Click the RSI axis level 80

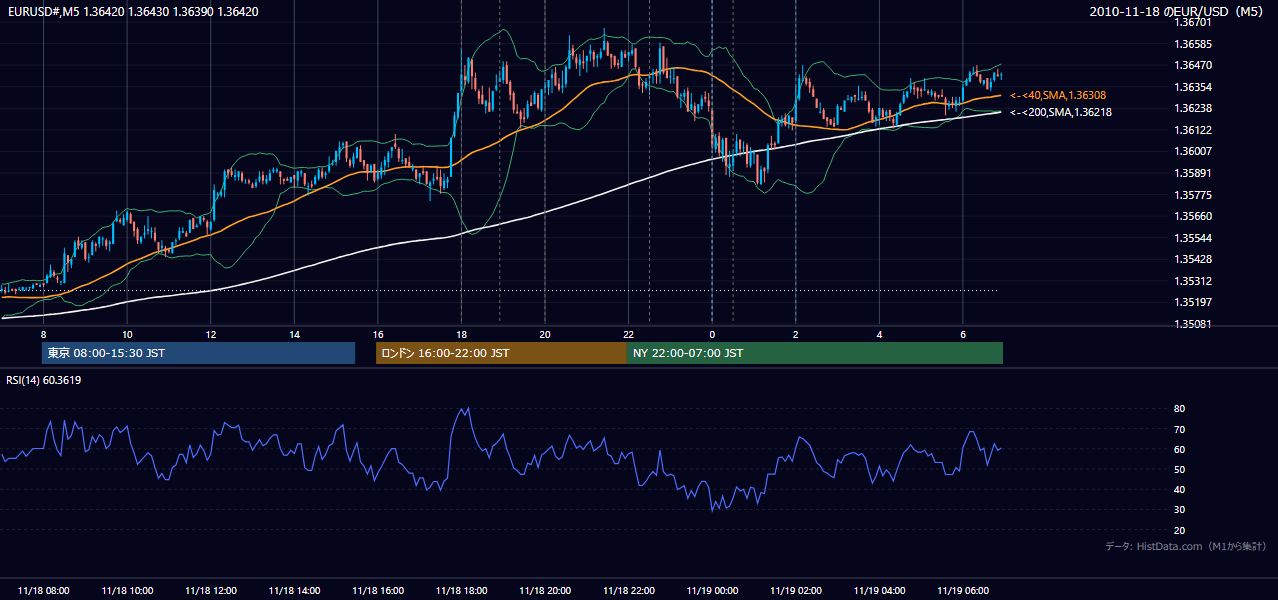(x=1179, y=409)
